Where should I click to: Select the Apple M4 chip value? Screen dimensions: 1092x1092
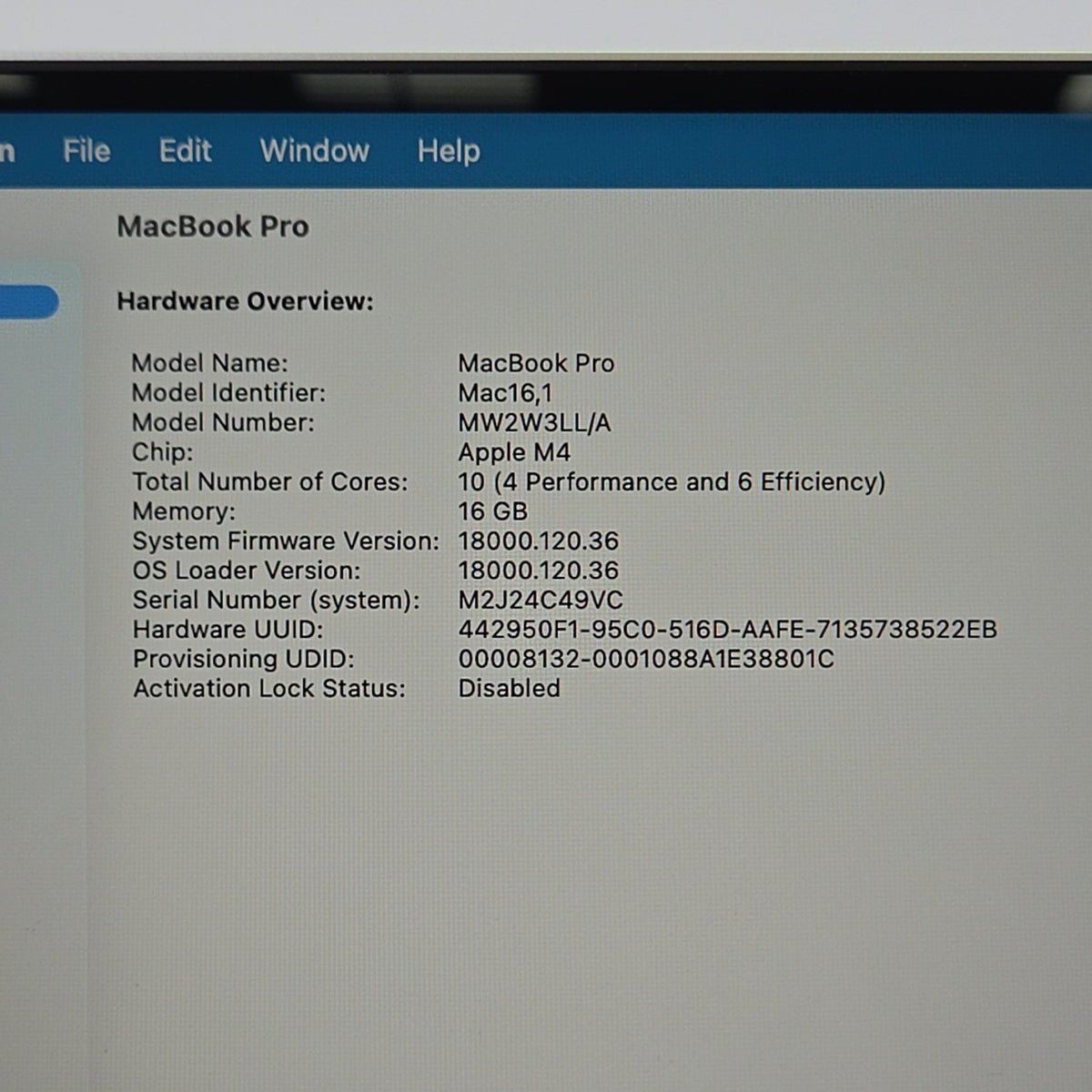[x=514, y=452]
